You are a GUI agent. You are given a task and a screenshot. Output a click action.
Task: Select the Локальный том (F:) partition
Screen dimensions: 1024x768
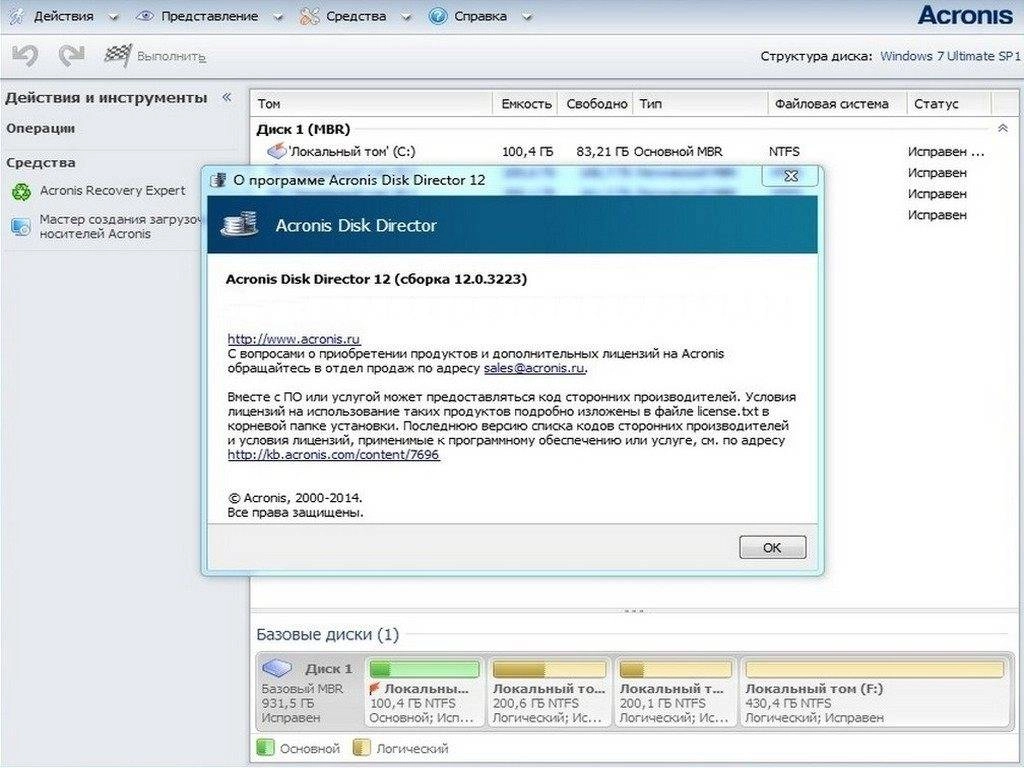874,692
